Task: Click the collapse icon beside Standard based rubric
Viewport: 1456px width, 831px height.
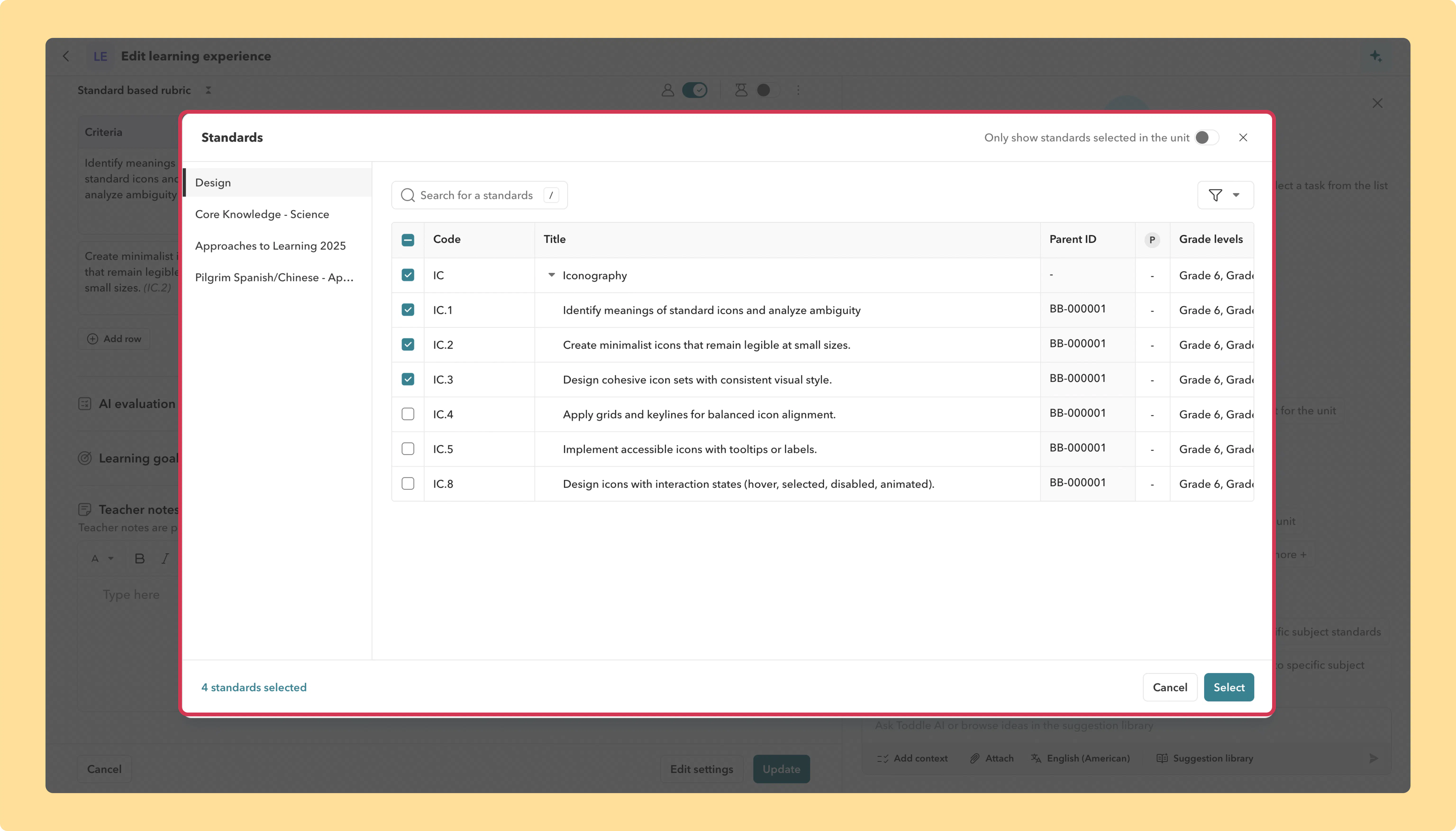Action: [x=208, y=90]
